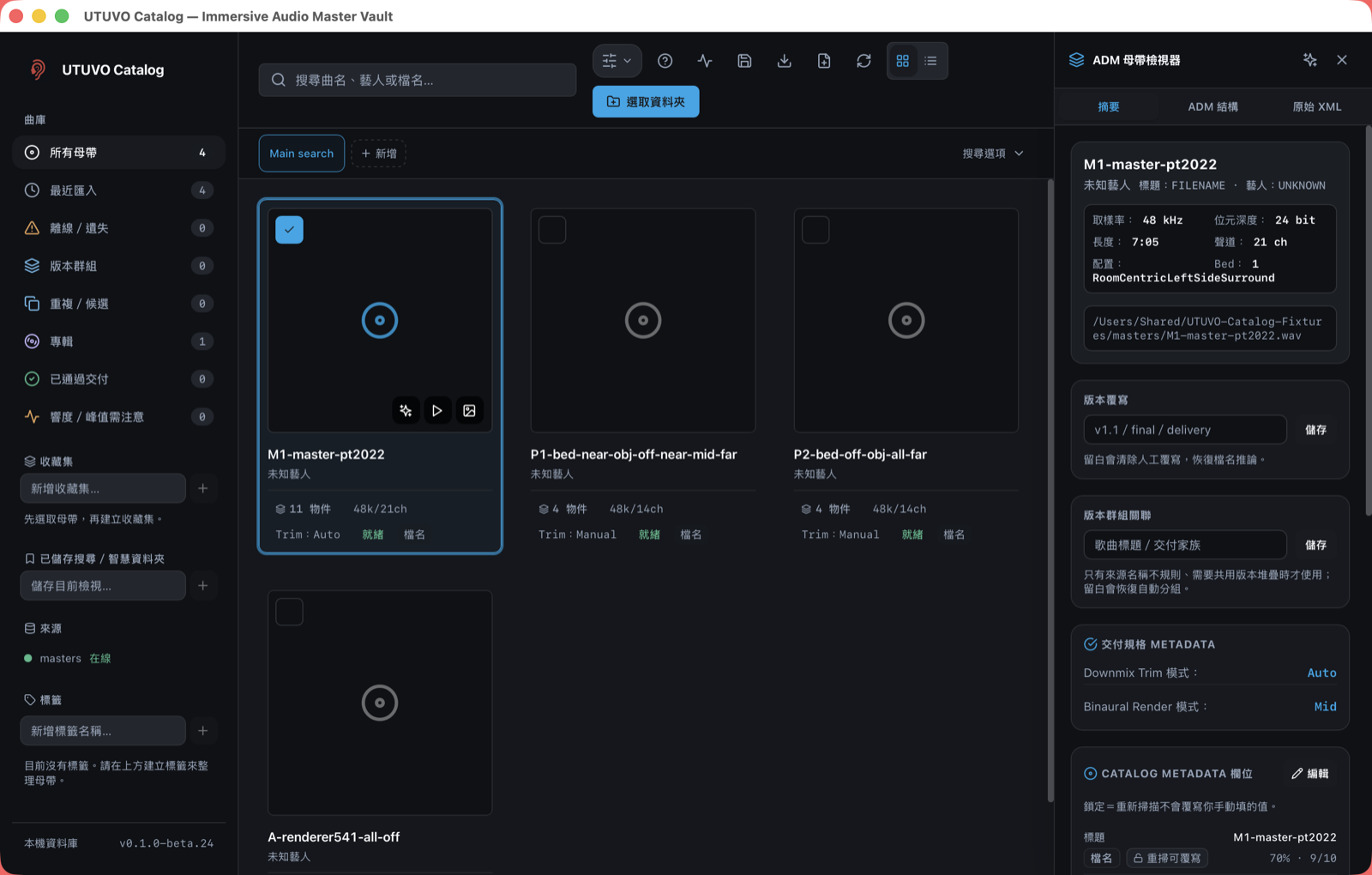Open the 離線 / 遺失 sidebar item
Screen dimensions: 1372x875
click(x=118, y=228)
